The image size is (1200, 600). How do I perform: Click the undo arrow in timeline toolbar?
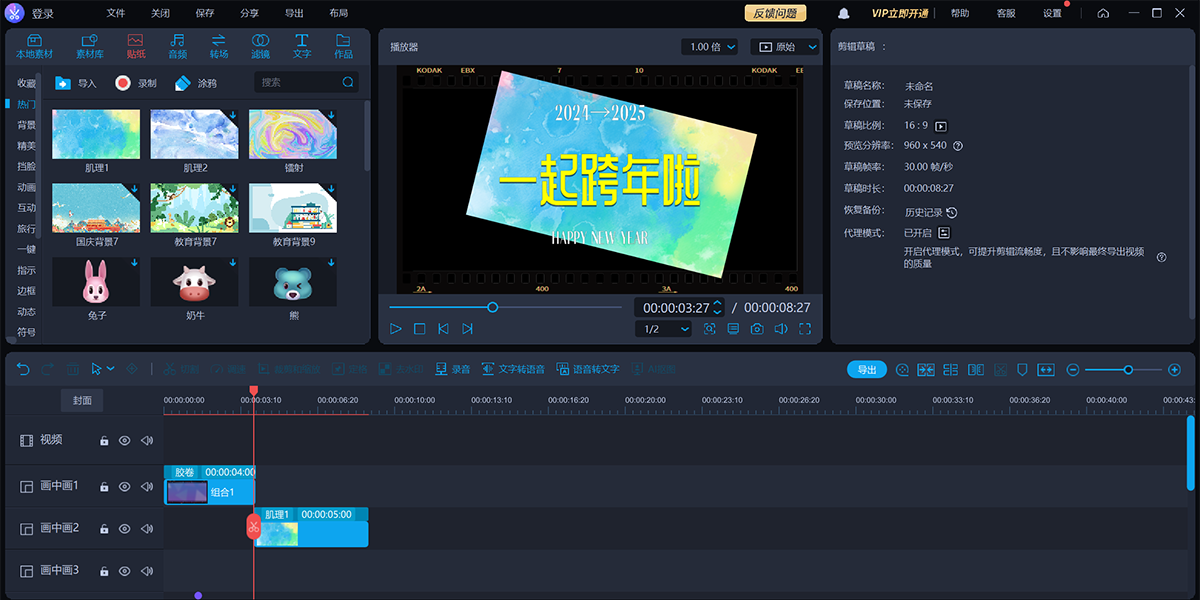click(24, 369)
